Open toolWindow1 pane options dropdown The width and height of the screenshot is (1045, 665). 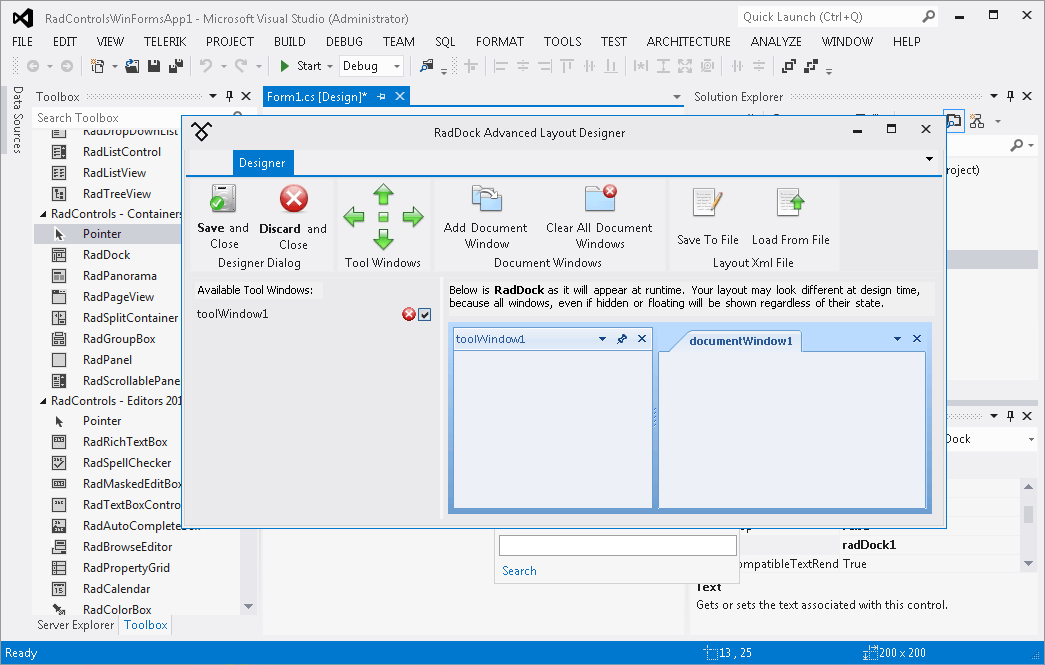point(602,339)
